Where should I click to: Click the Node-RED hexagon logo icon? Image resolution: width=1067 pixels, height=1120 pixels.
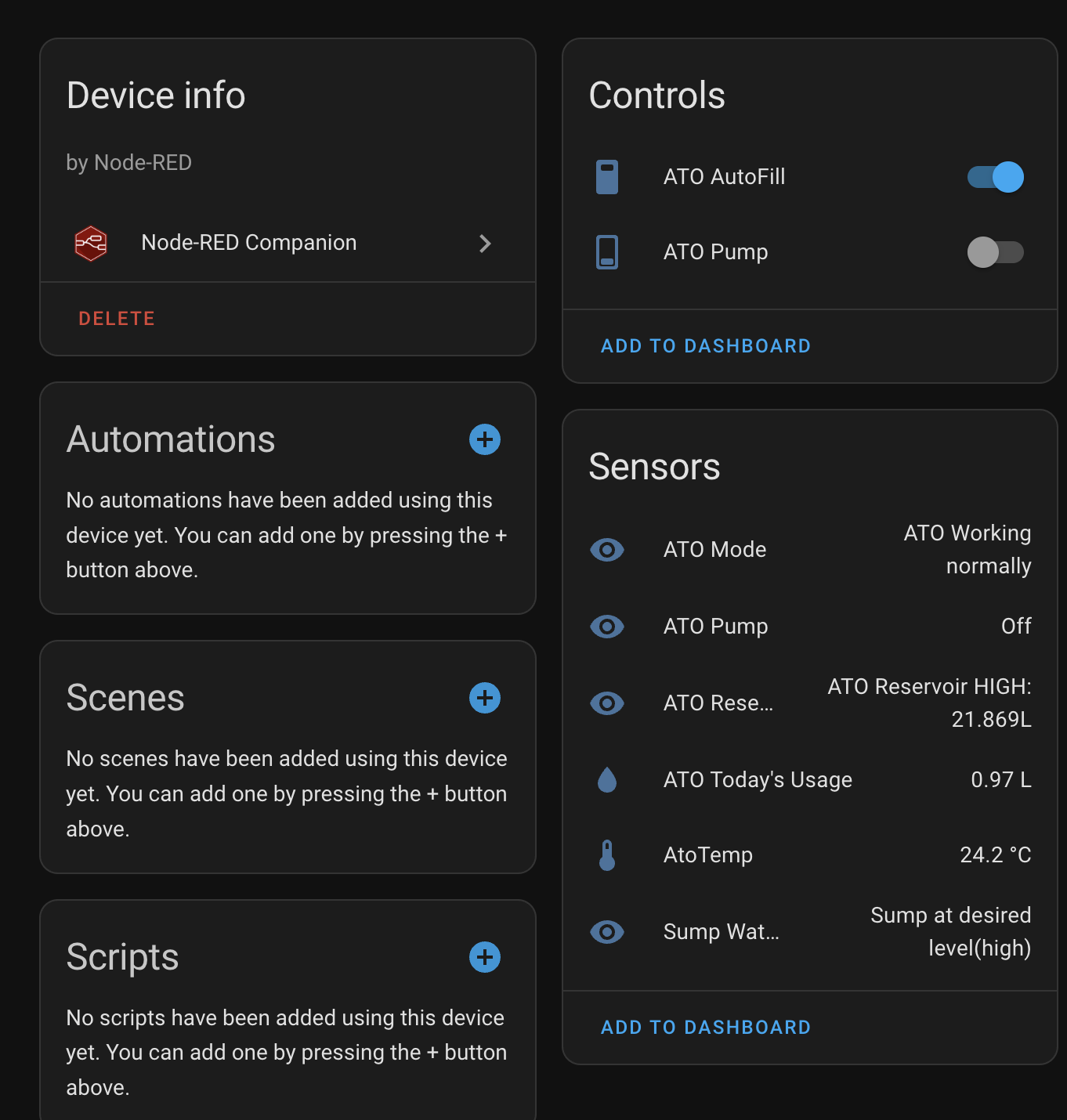click(91, 244)
